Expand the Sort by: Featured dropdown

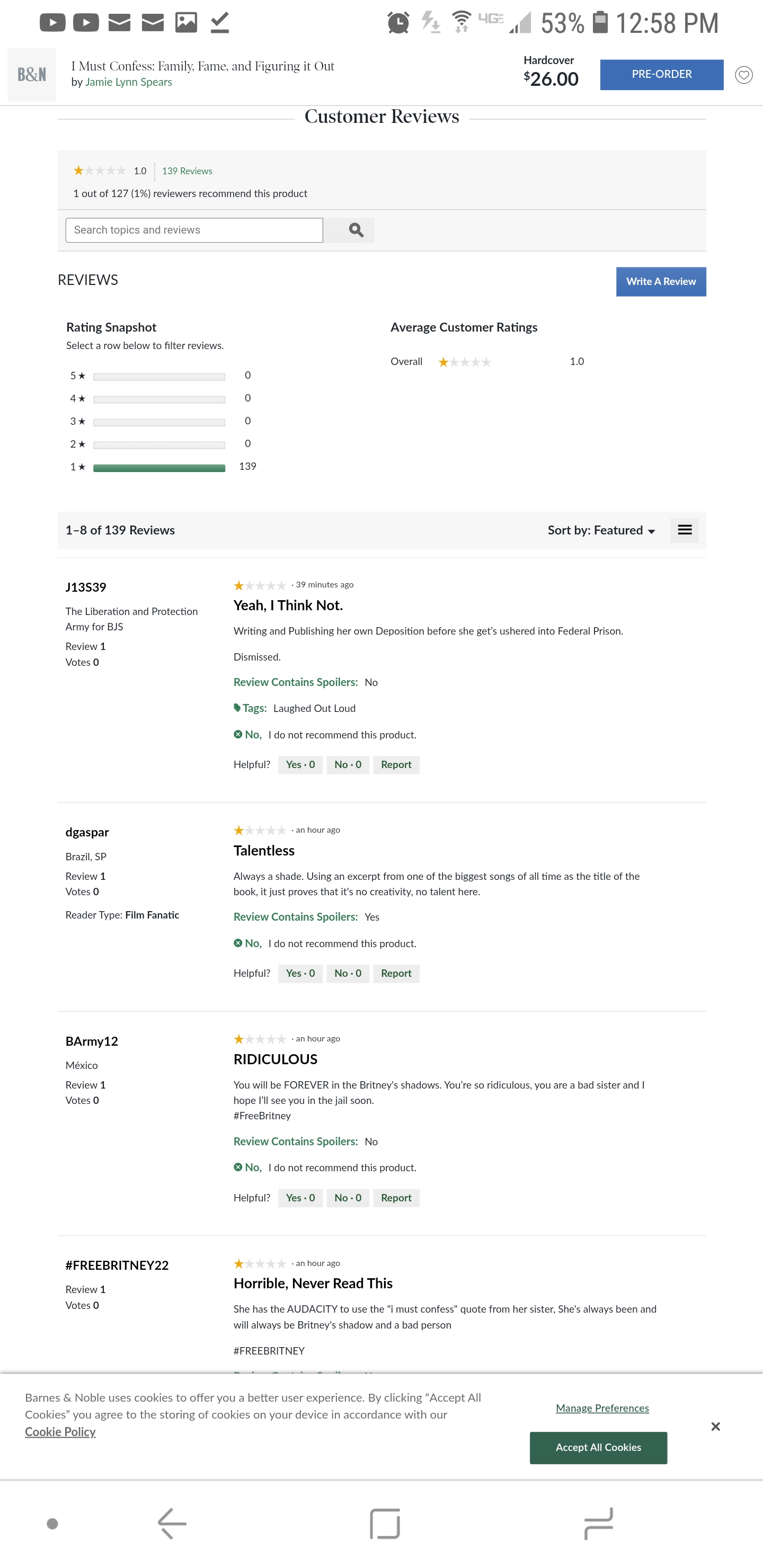[601, 530]
